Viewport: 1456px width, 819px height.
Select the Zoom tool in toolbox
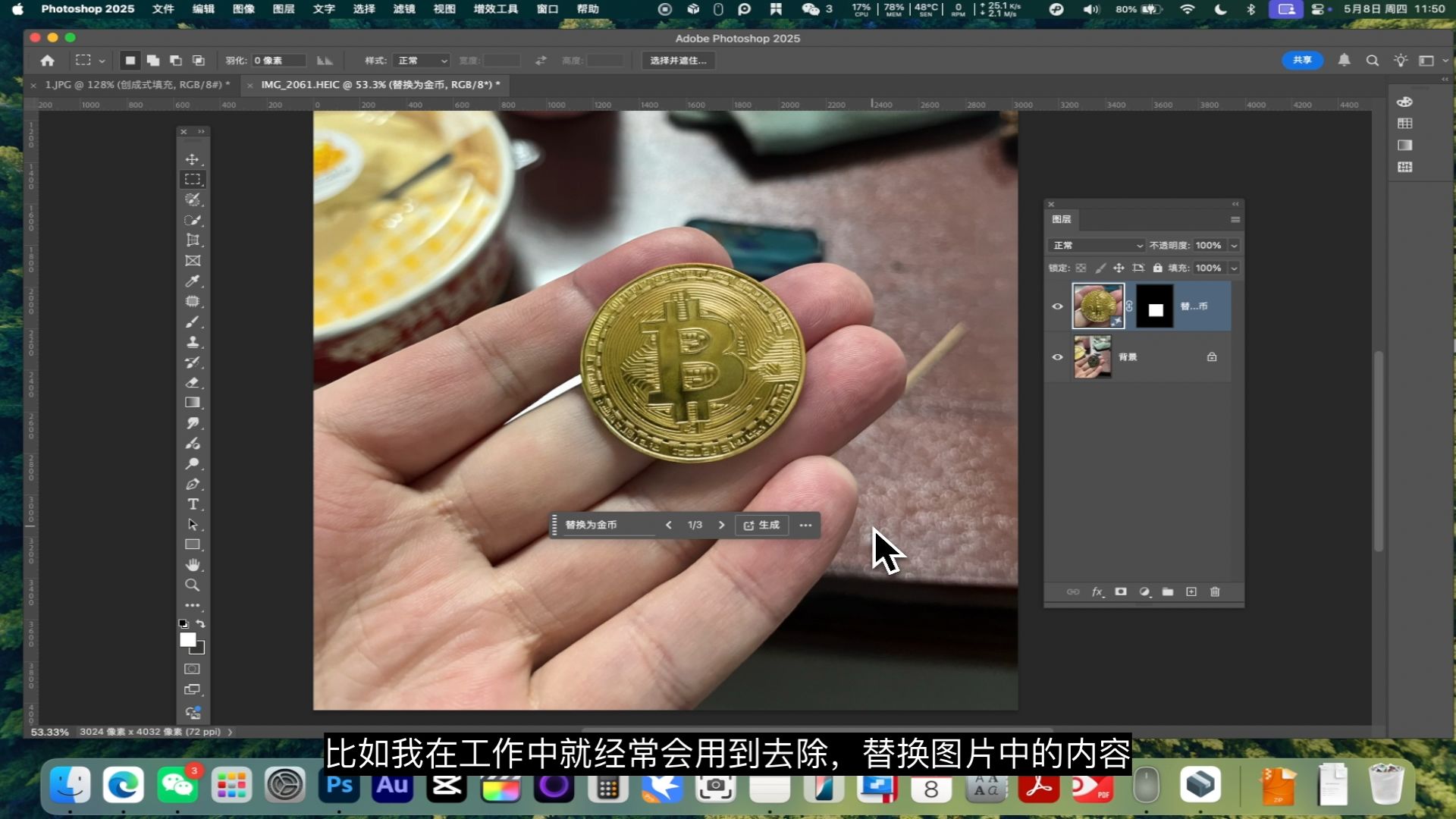coord(193,585)
